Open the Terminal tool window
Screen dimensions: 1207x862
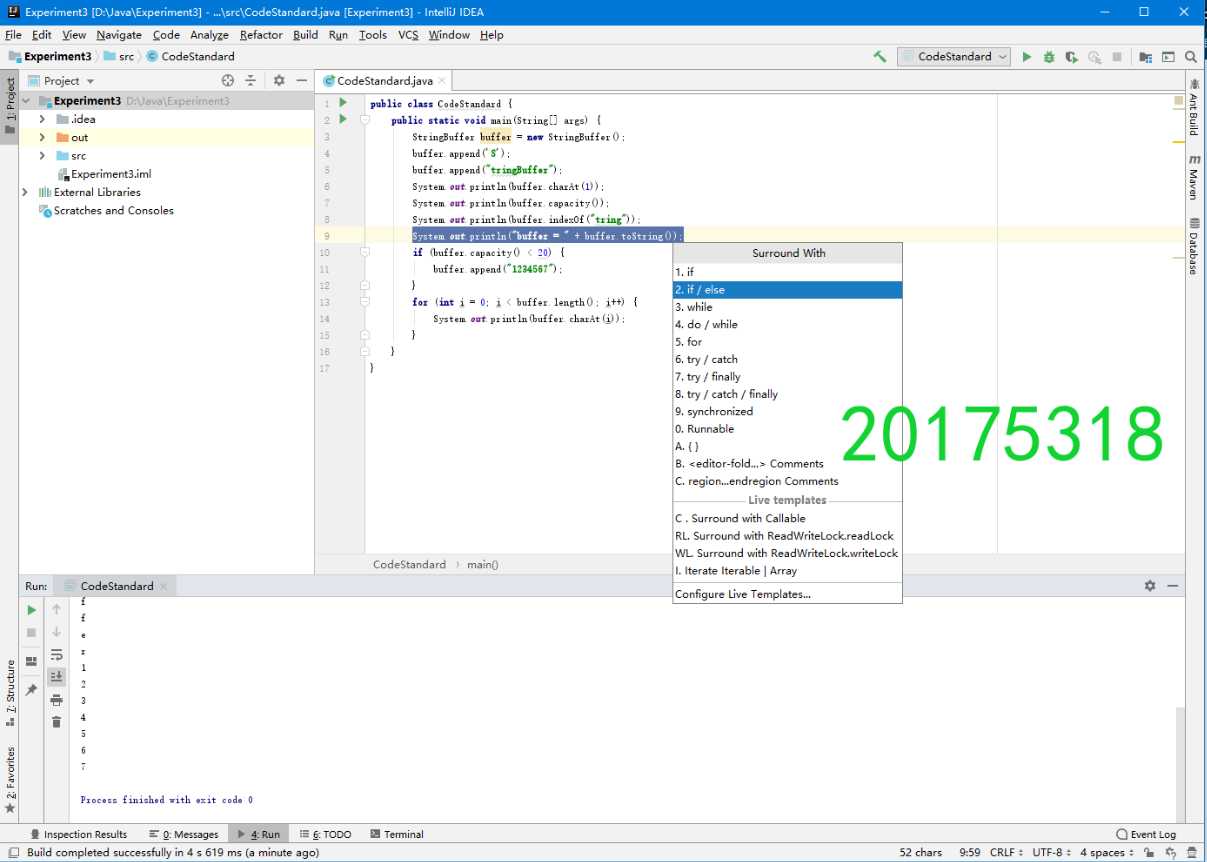click(397, 834)
